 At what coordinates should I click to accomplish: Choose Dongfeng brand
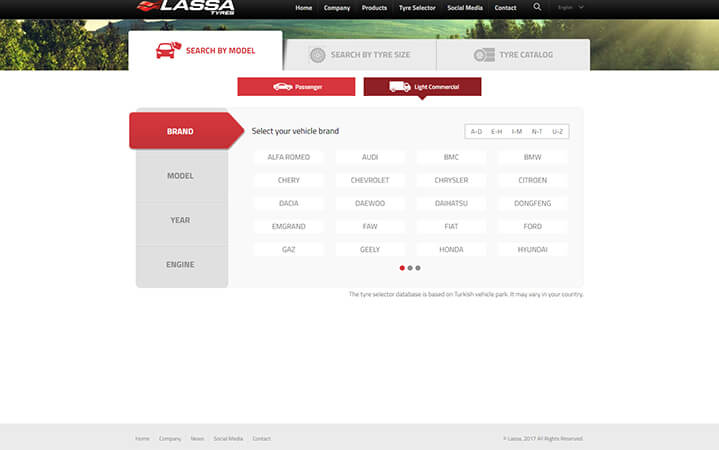pos(532,203)
